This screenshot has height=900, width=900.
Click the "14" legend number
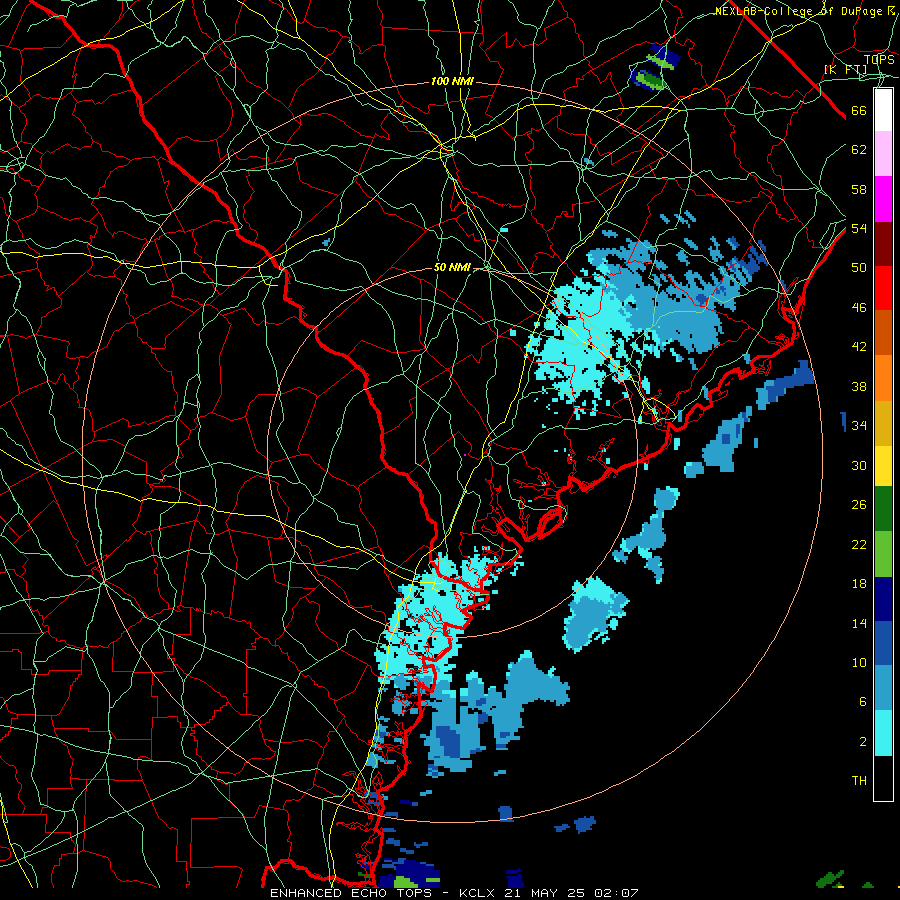click(859, 623)
